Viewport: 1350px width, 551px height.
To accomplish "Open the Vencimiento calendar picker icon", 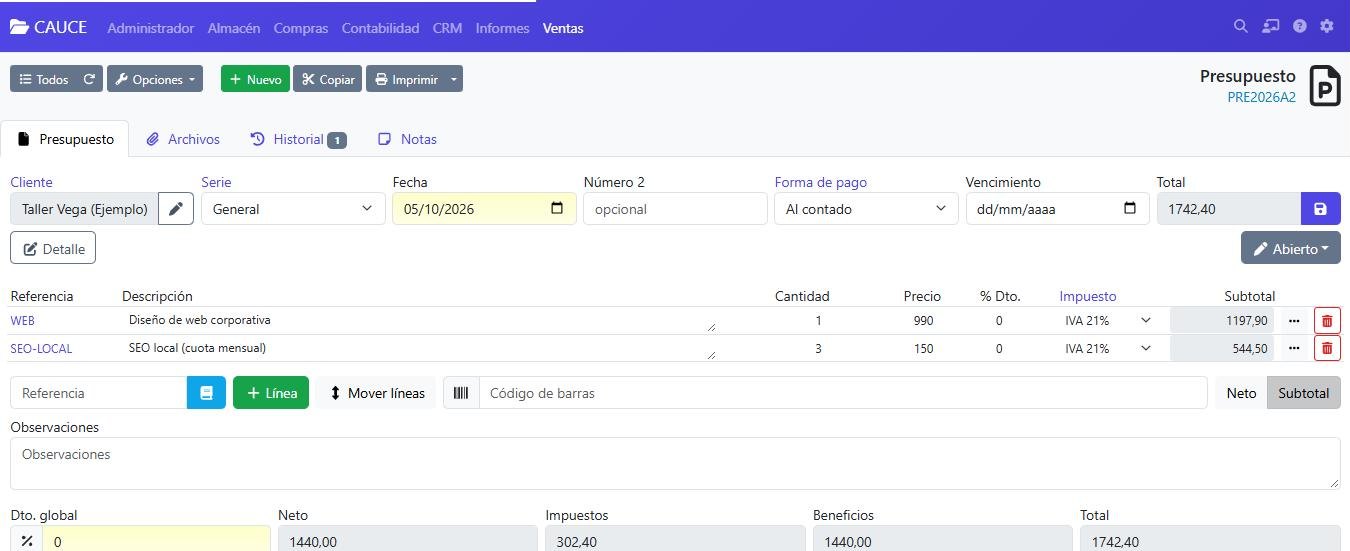I will click(x=1130, y=208).
